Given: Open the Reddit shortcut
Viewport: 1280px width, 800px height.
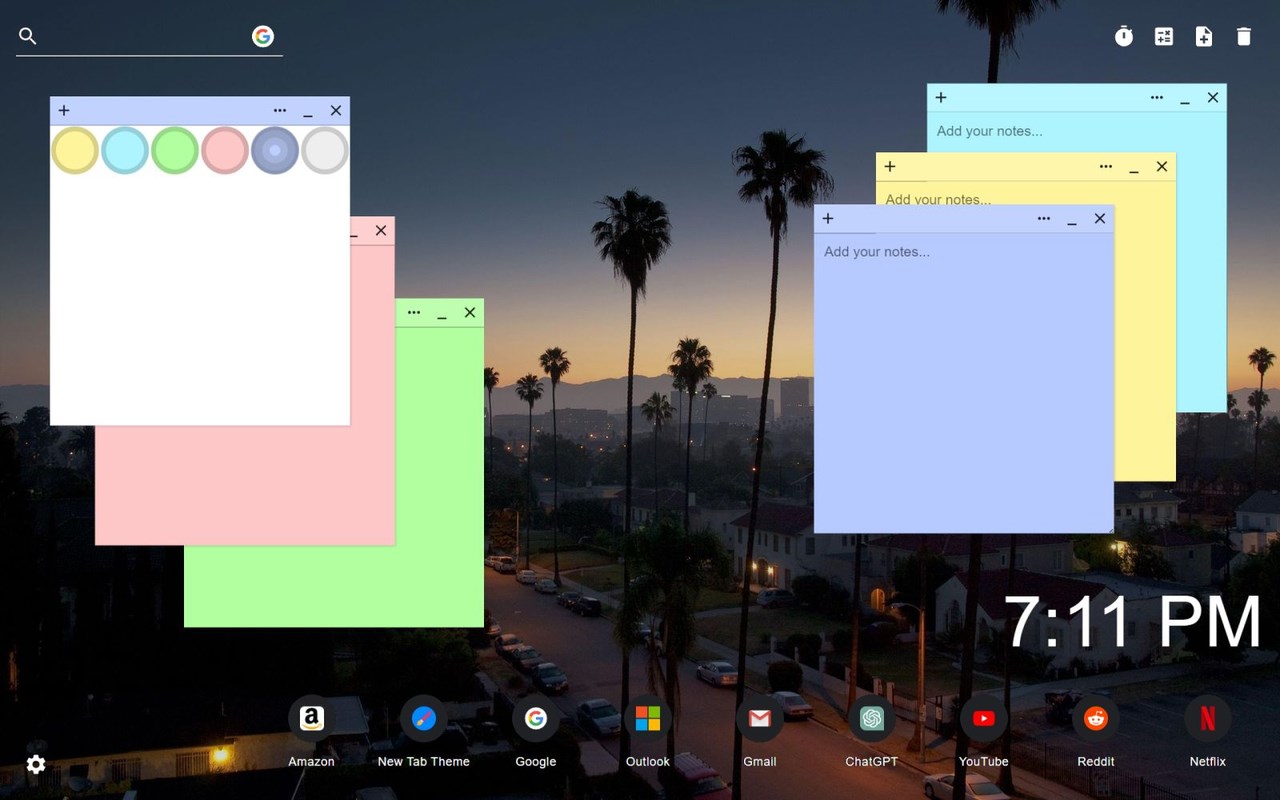Looking at the screenshot, I should pos(1096,732).
